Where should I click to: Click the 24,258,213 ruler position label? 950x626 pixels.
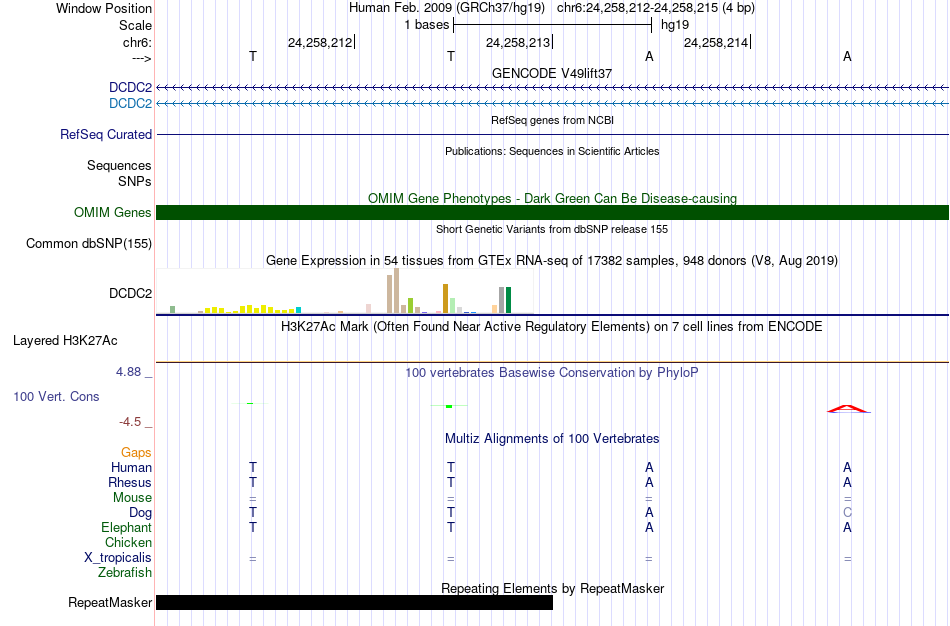[x=517, y=42]
